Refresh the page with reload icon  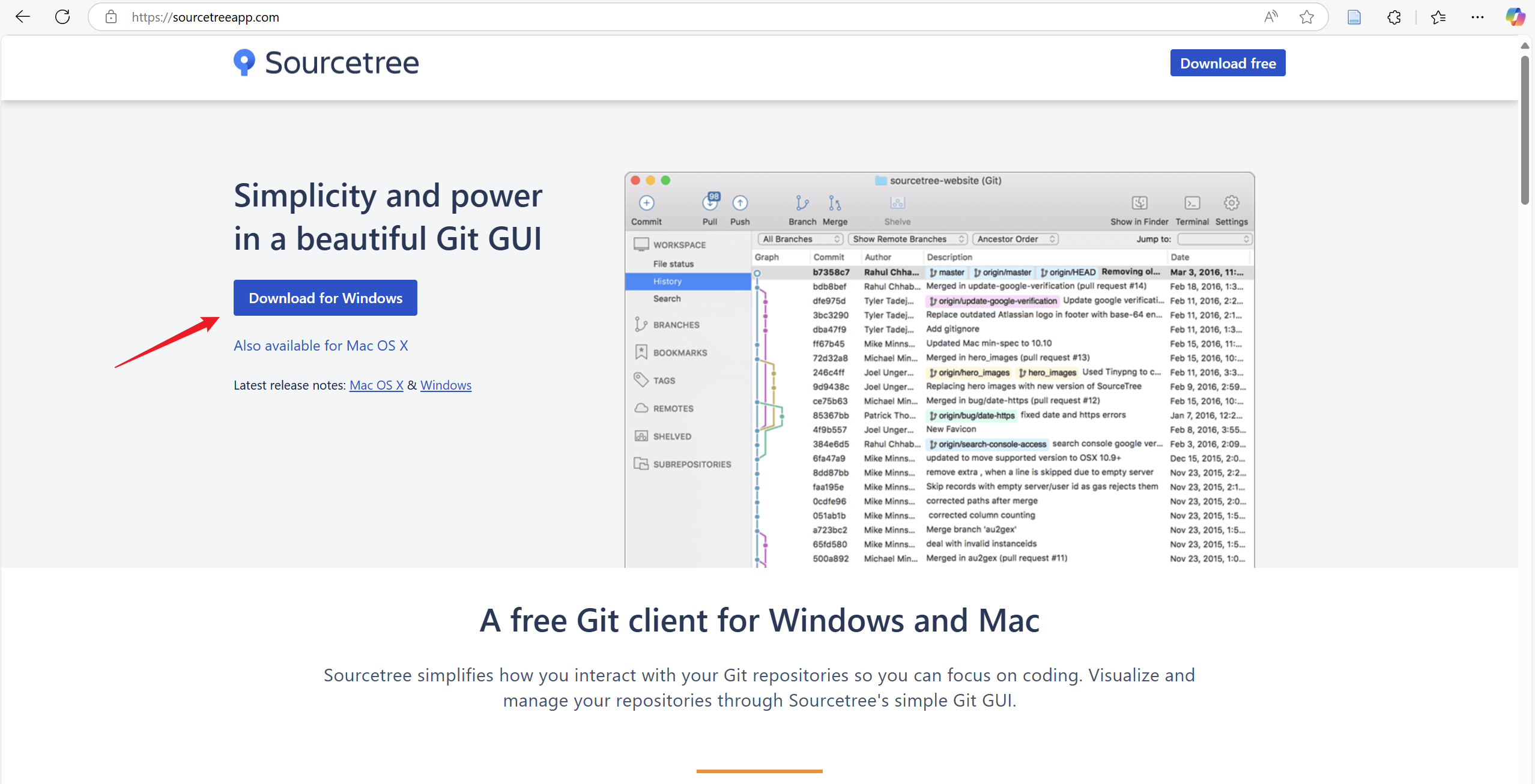tap(62, 17)
